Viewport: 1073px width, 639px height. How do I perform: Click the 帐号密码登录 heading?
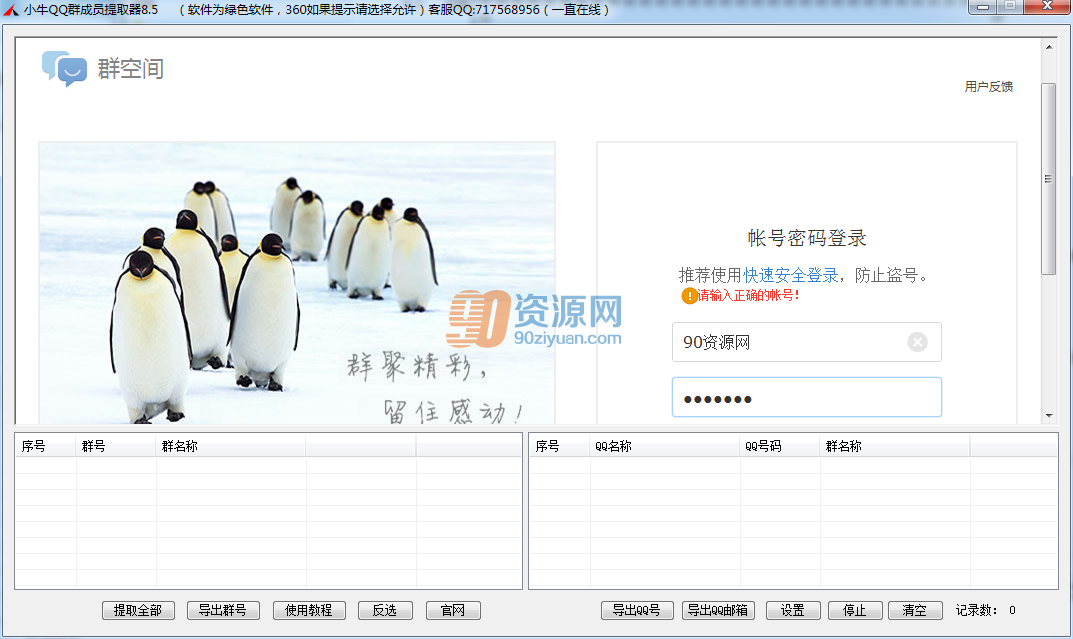(807, 238)
